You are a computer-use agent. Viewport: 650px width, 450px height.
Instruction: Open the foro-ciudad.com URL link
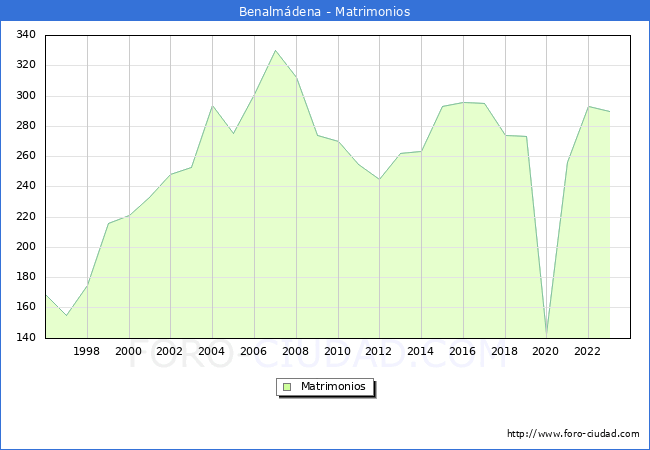click(x=573, y=434)
